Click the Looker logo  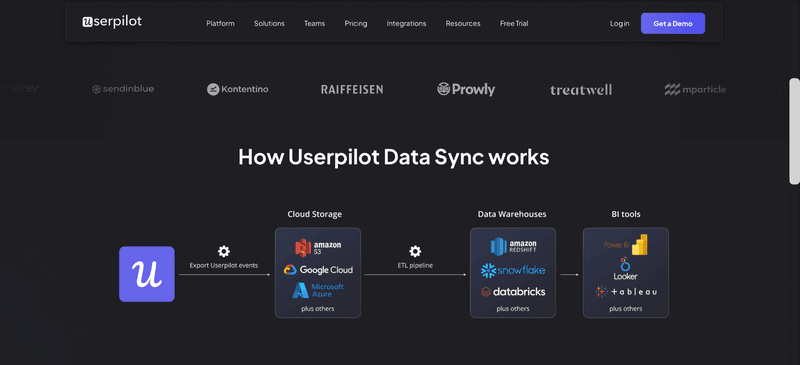click(626, 269)
